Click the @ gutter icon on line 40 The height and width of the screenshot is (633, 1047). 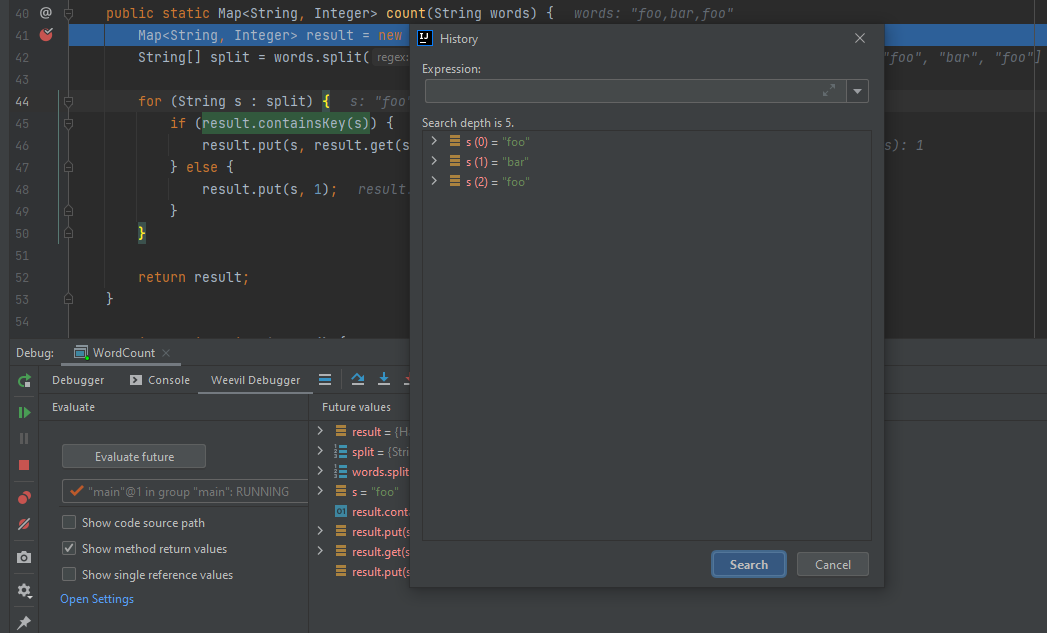[x=45, y=13]
